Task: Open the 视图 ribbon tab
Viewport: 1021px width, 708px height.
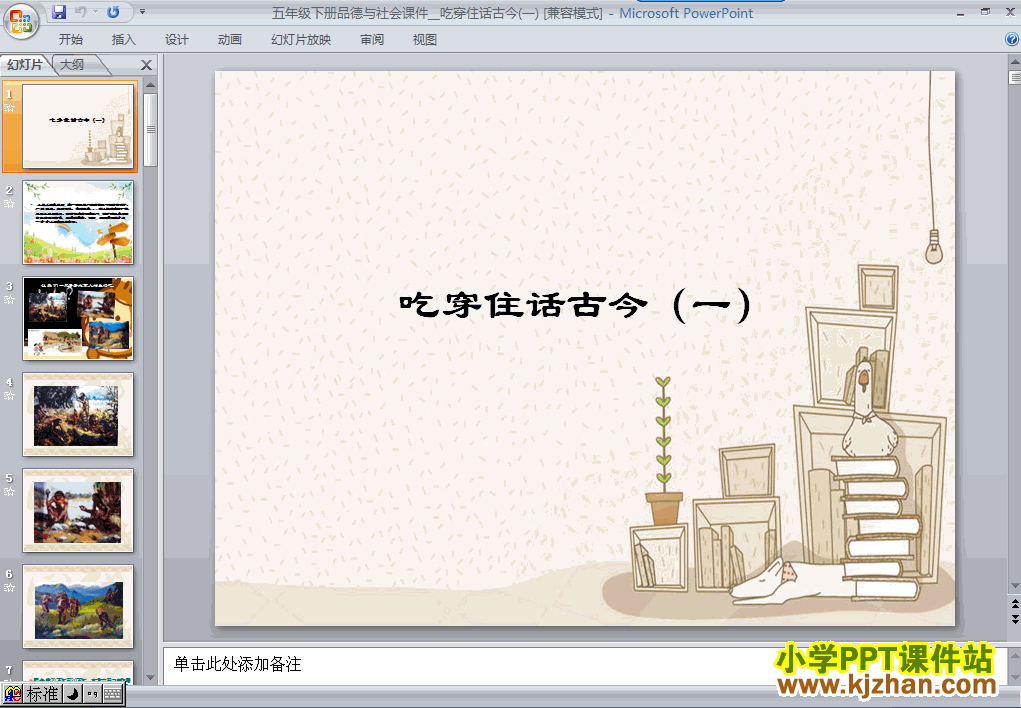Action: click(x=425, y=40)
